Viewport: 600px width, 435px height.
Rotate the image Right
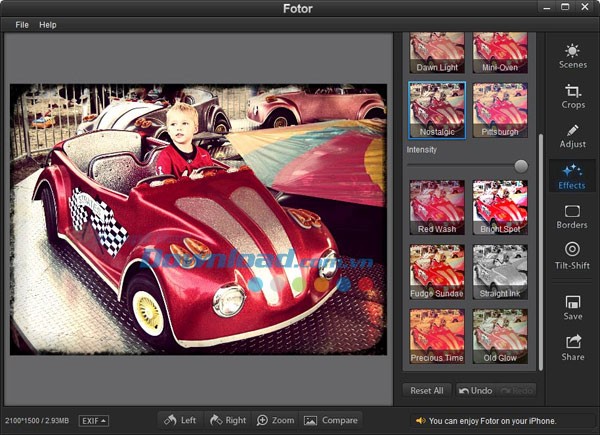pos(228,420)
